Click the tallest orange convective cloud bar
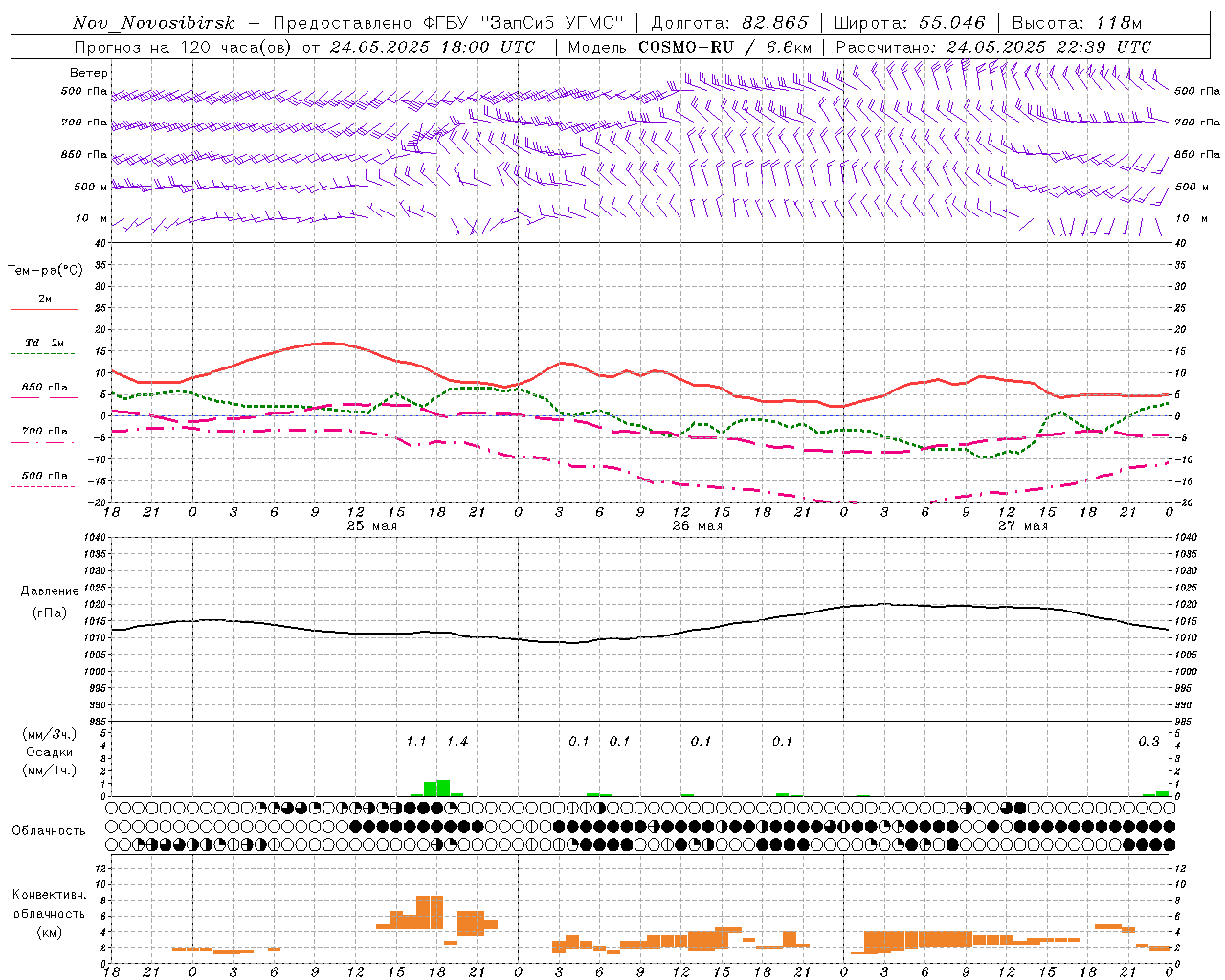The width and height of the screenshot is (1225, 980). [430, 912]
